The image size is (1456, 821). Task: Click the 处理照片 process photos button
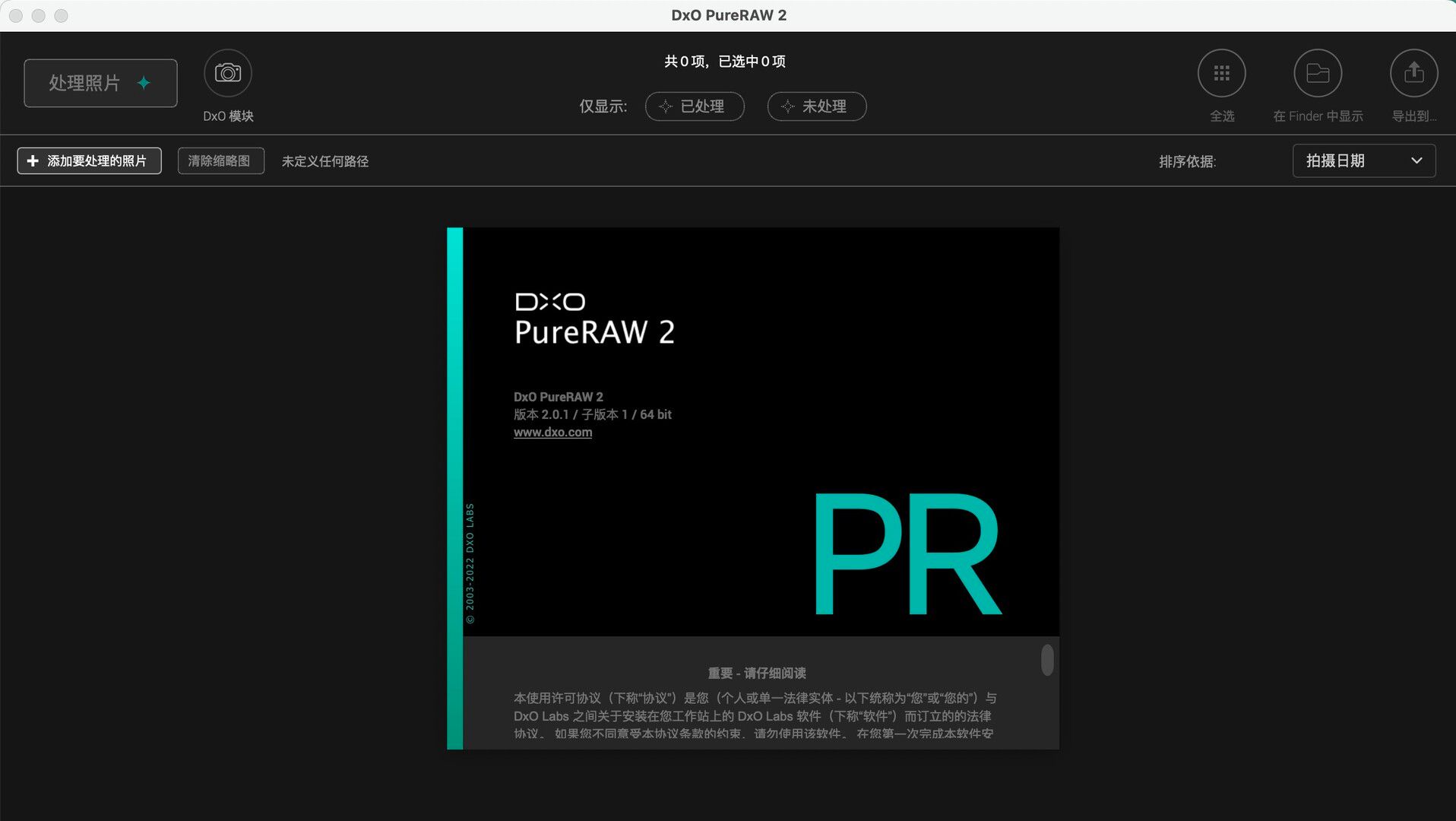pos(100,83)
